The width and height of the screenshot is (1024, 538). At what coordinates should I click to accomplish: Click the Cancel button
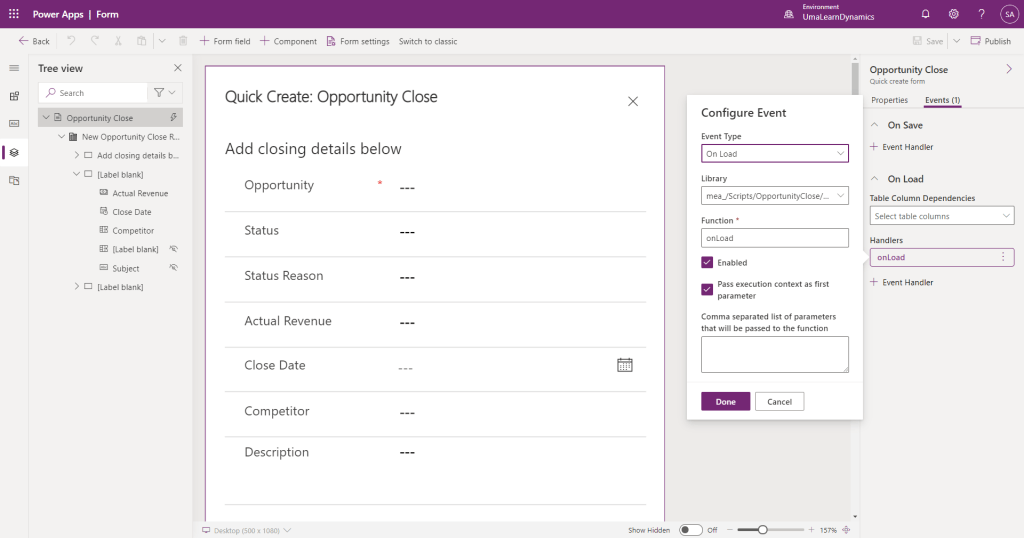(x=779, y=401)
